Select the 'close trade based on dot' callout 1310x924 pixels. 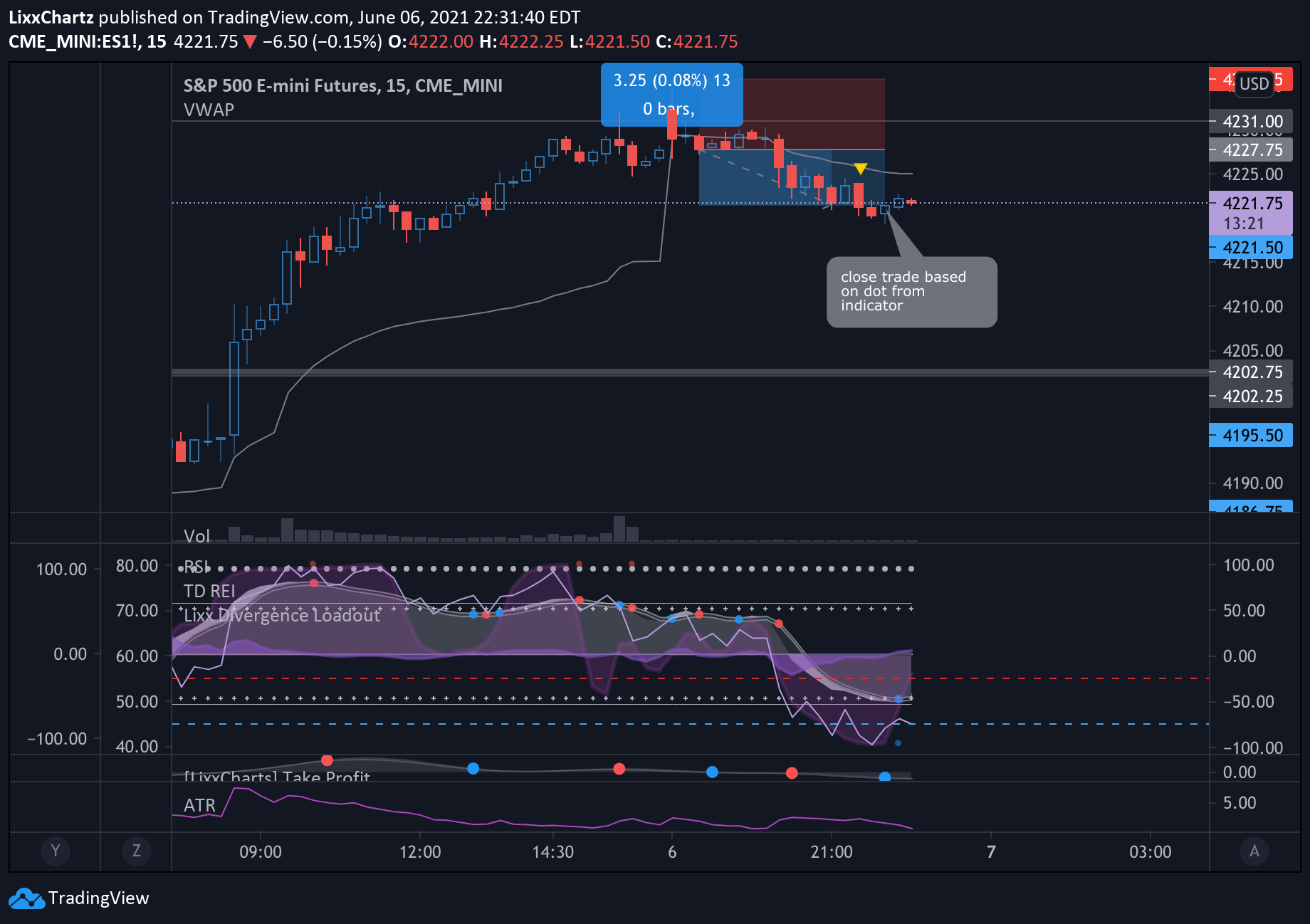tap(911, 292)
